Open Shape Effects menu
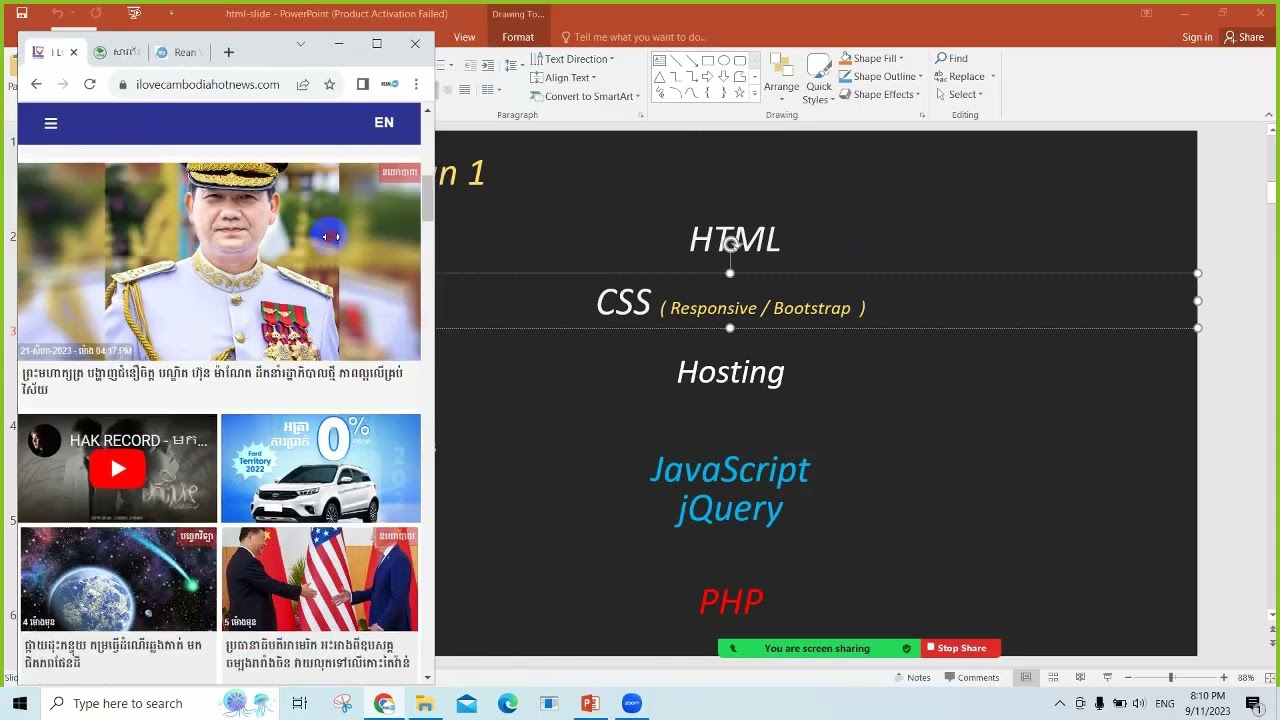This screenshot has width=1280, height=720. pos(879,94)
